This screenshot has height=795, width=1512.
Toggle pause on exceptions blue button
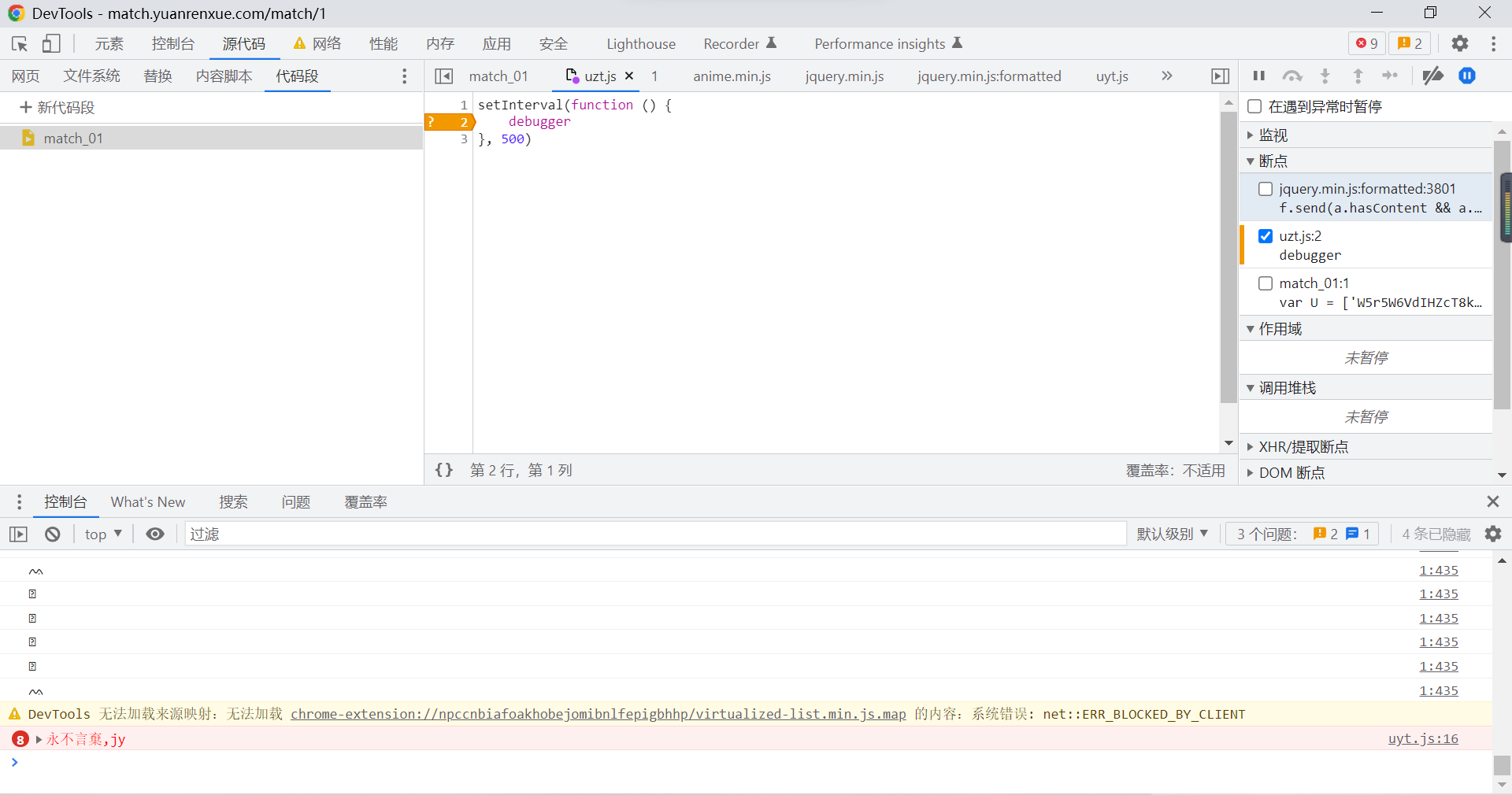1467,76
